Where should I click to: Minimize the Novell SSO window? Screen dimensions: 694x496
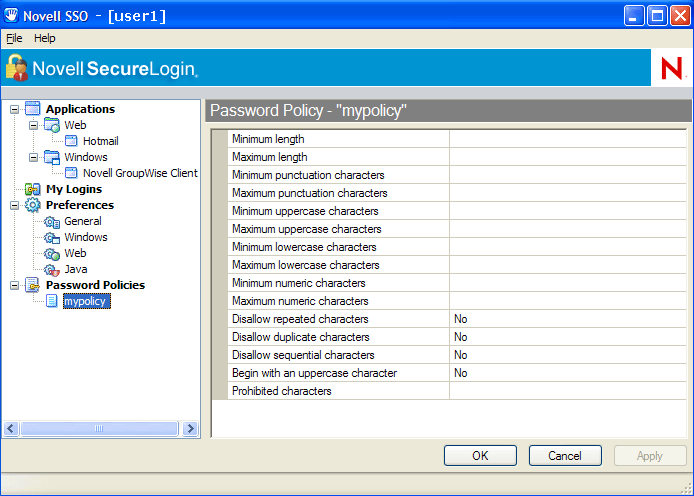(x=634, y=16)
